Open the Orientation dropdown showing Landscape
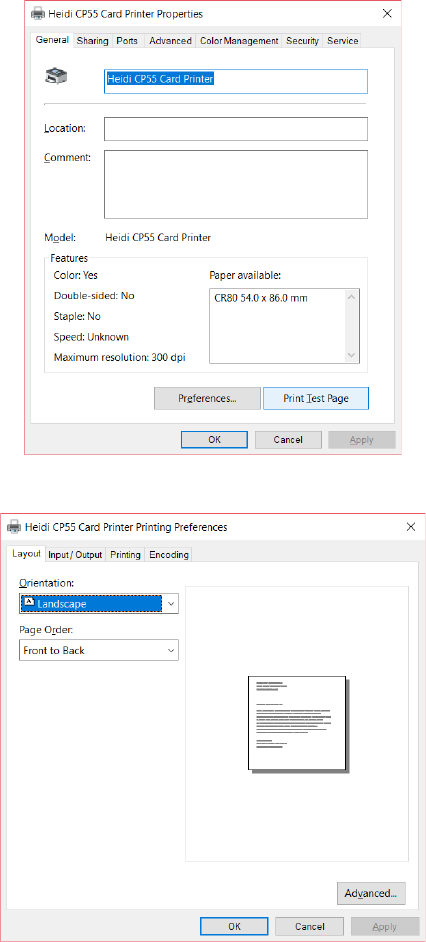 tap(99, 604)
